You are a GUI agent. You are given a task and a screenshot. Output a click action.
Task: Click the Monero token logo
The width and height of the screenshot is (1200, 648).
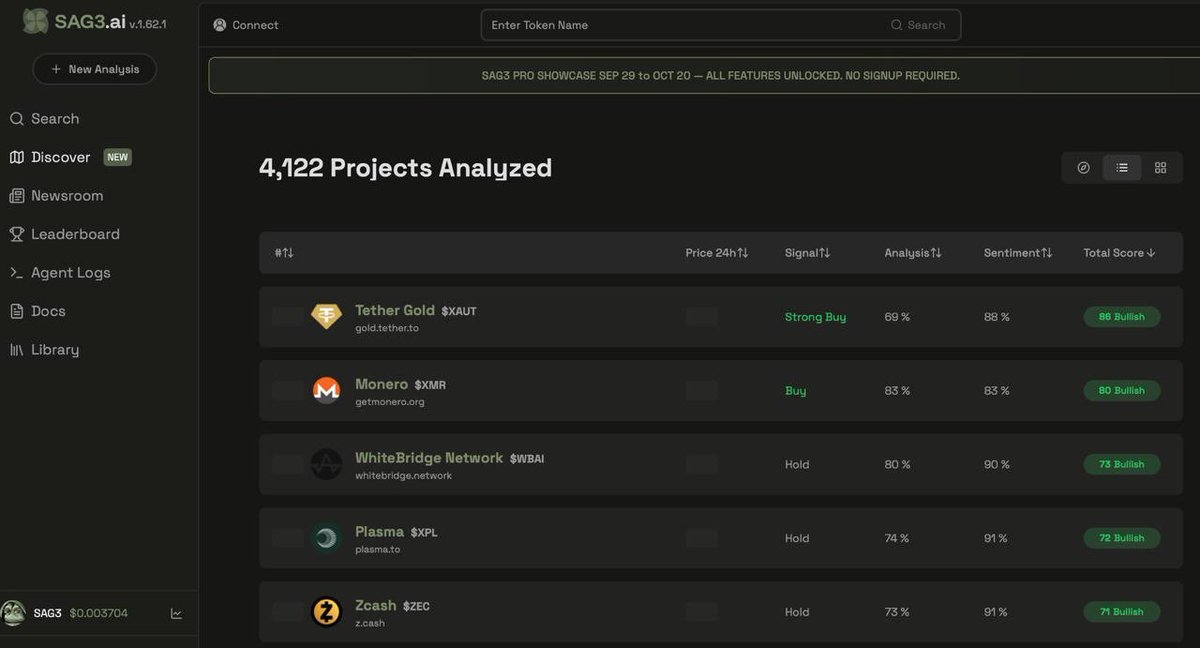[x=326, y=391]
